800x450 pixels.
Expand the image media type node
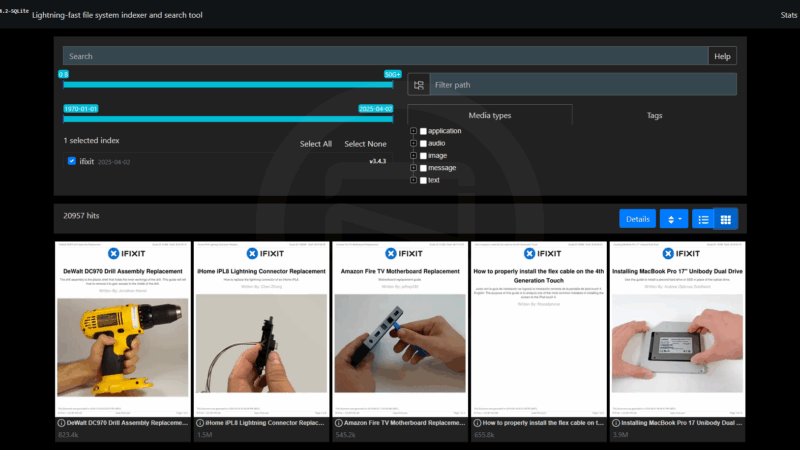coord(413,156)
